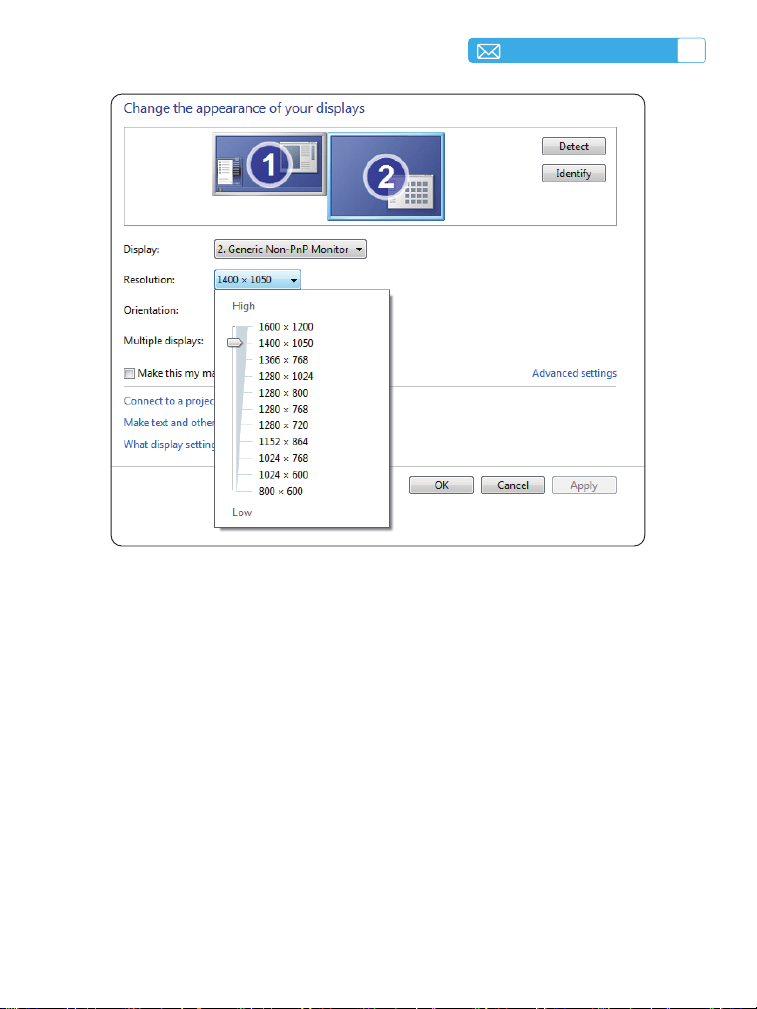Choose 1024 × 768 resolution
This screenshot has width=757, height=1009.
tap(283, 458)
